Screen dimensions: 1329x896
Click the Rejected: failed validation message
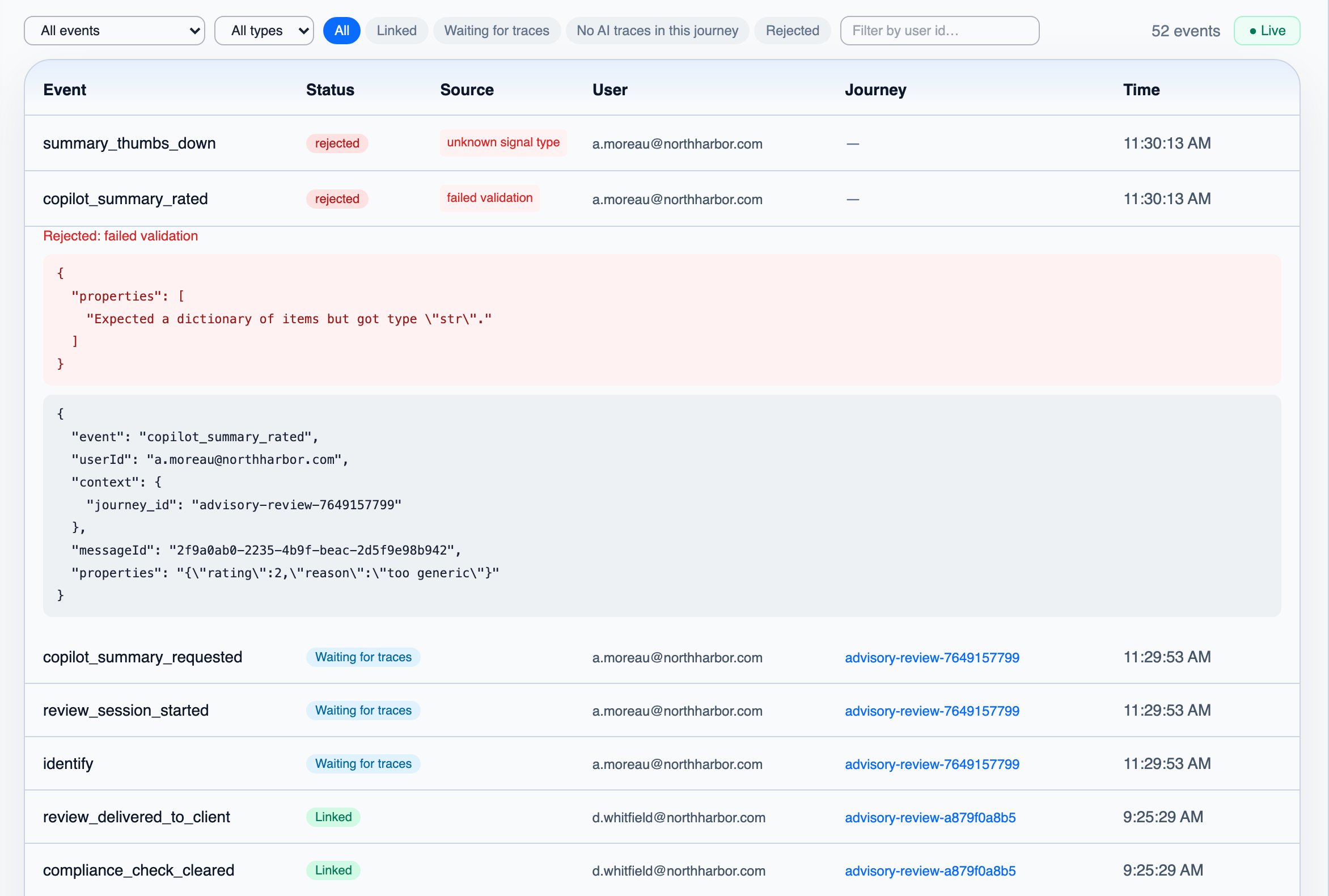(x=121, y=236)
